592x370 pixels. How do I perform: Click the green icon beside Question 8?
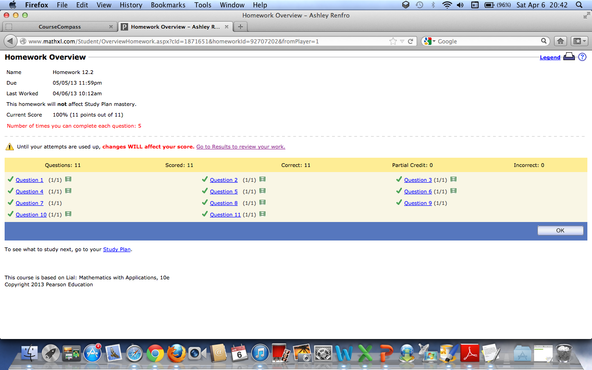pyautogui.click(x=262, y=203)
